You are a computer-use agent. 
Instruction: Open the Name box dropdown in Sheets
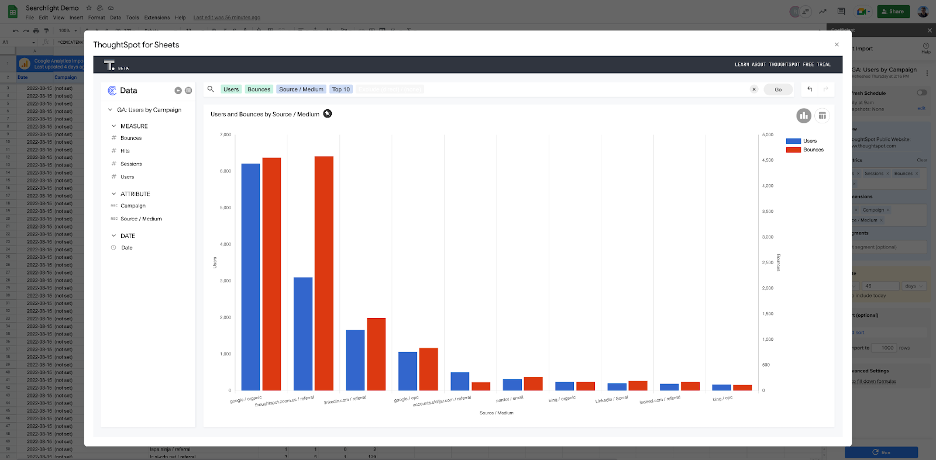(x=33, y=42)
